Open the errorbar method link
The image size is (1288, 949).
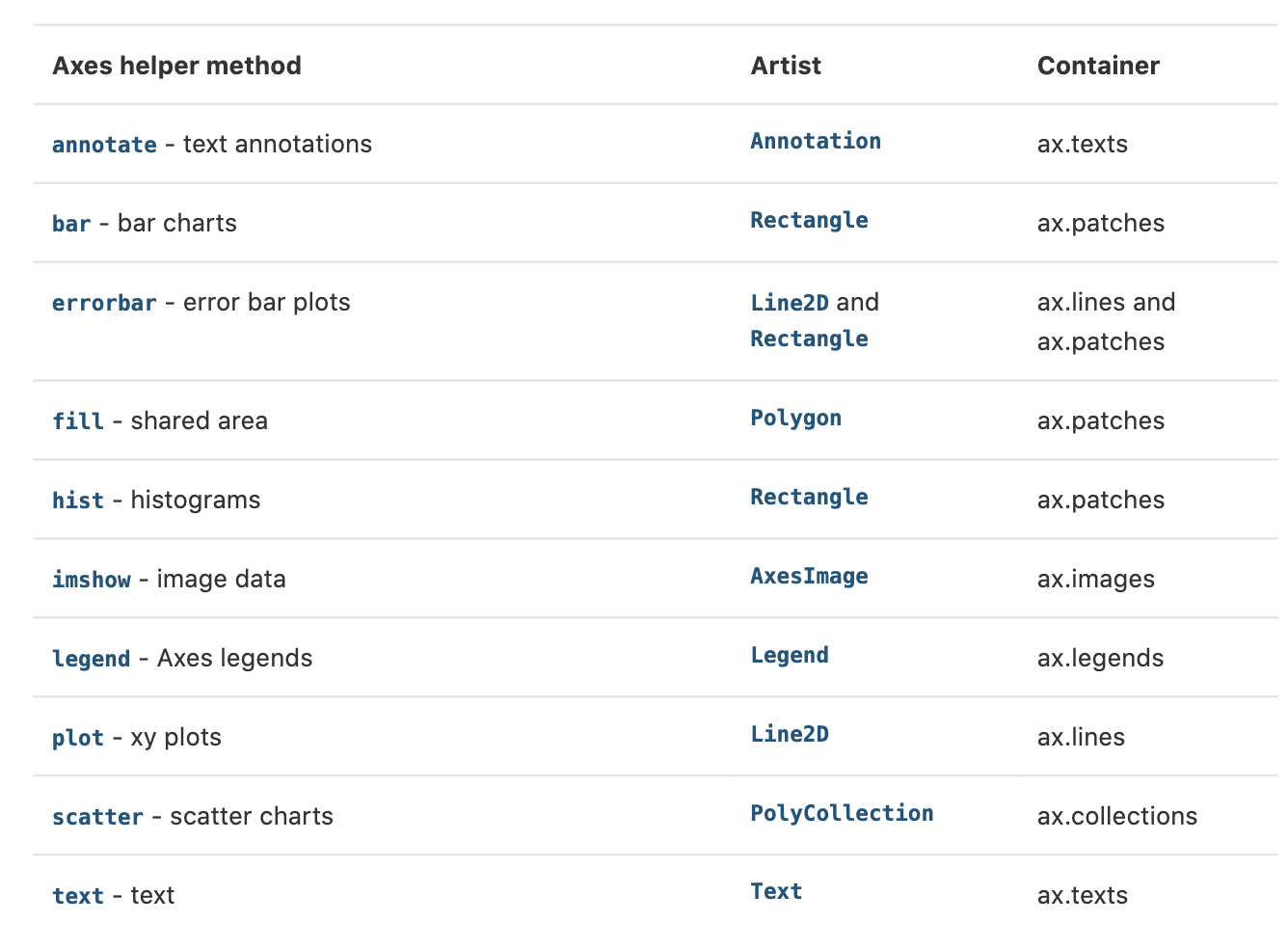(104, 303)
